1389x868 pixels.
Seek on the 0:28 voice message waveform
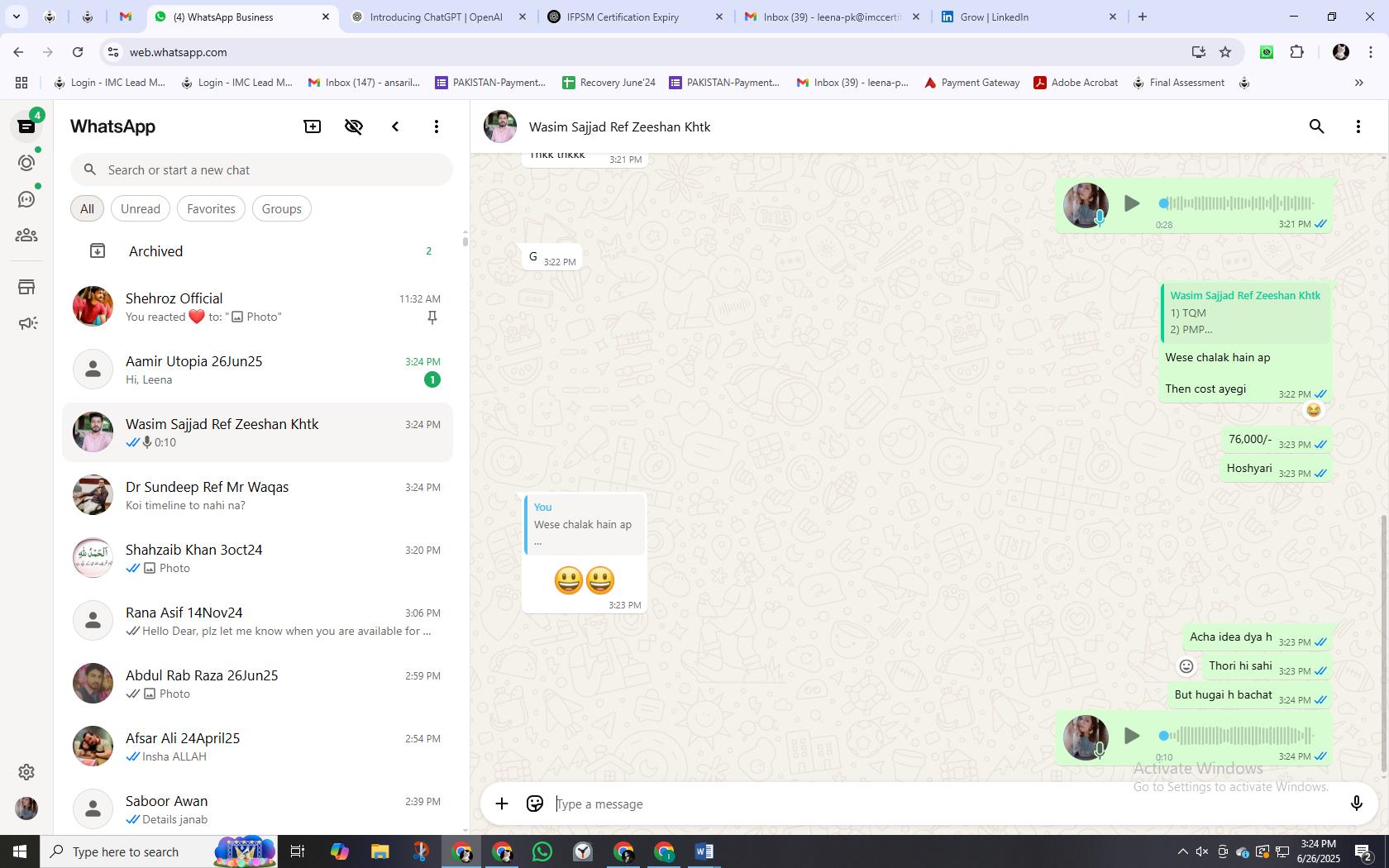pos(1237,203)
